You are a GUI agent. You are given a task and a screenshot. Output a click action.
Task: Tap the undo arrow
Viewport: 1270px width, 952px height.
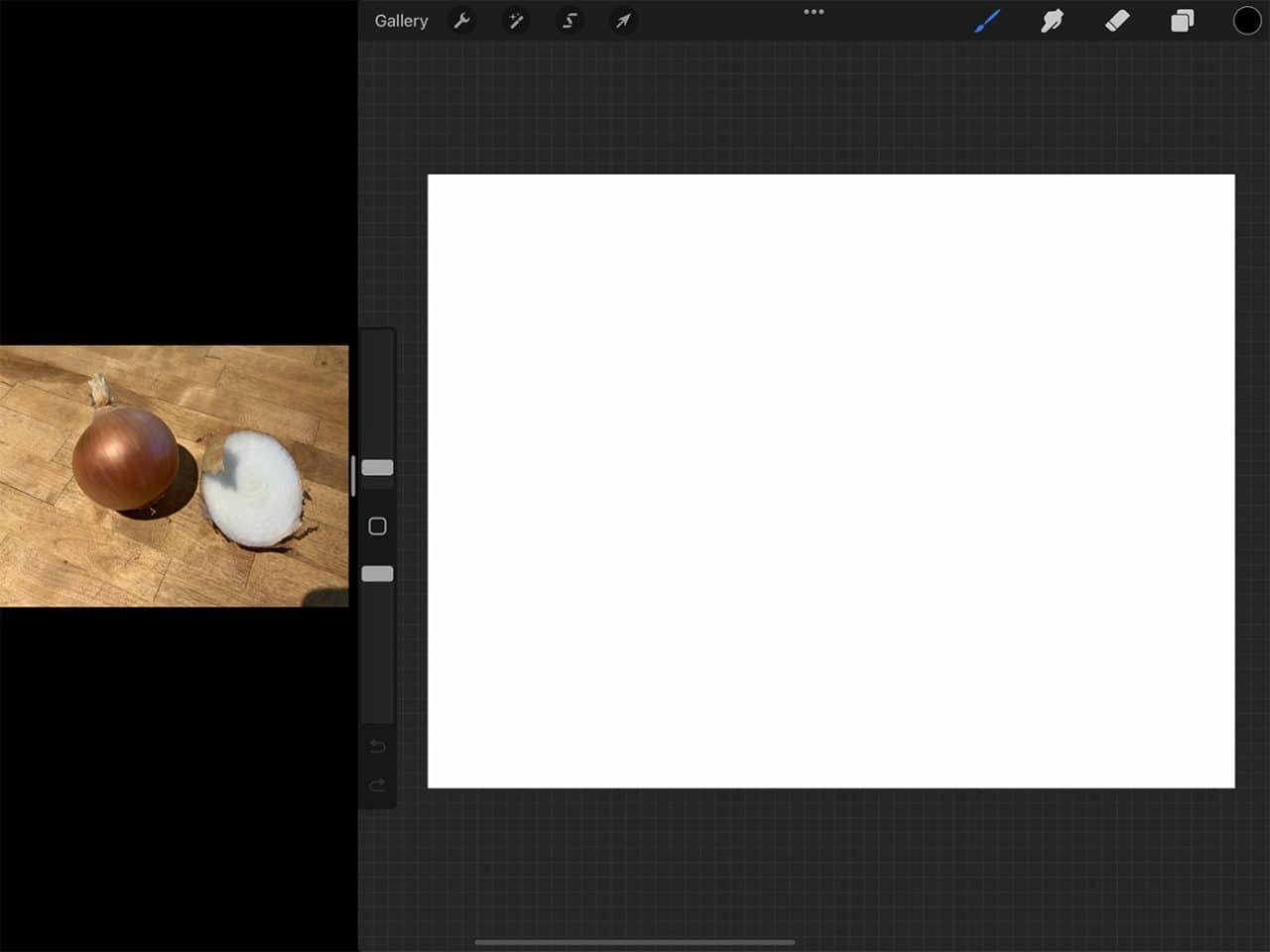tap(377, 746)
